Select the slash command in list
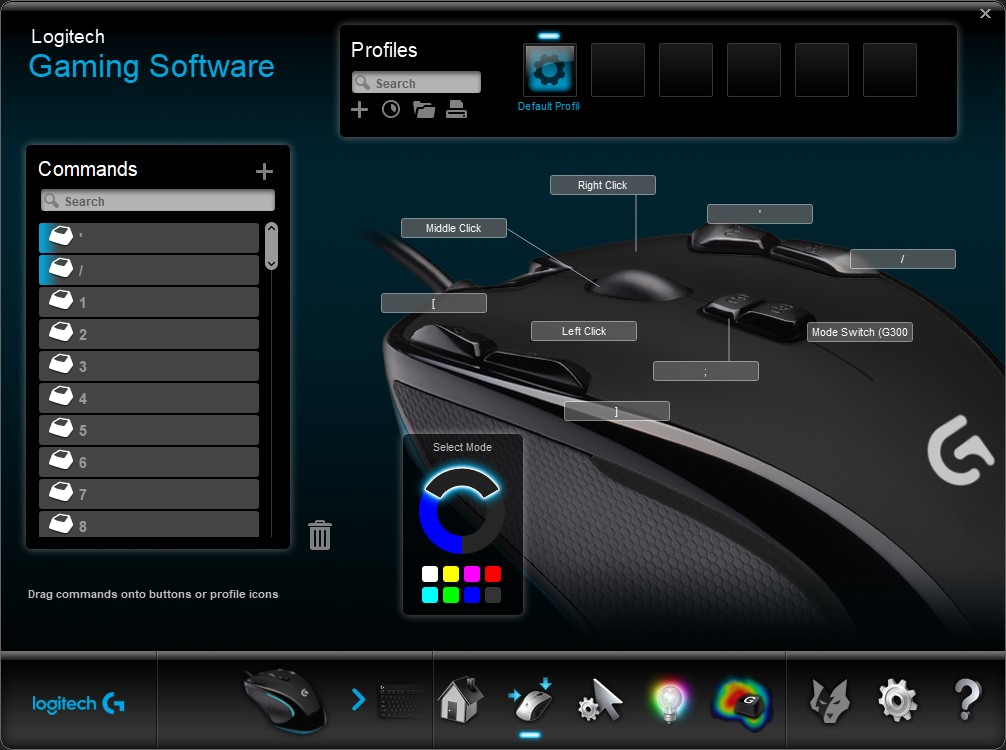Viewport: 1006px width, 750px height. point(149,269)
